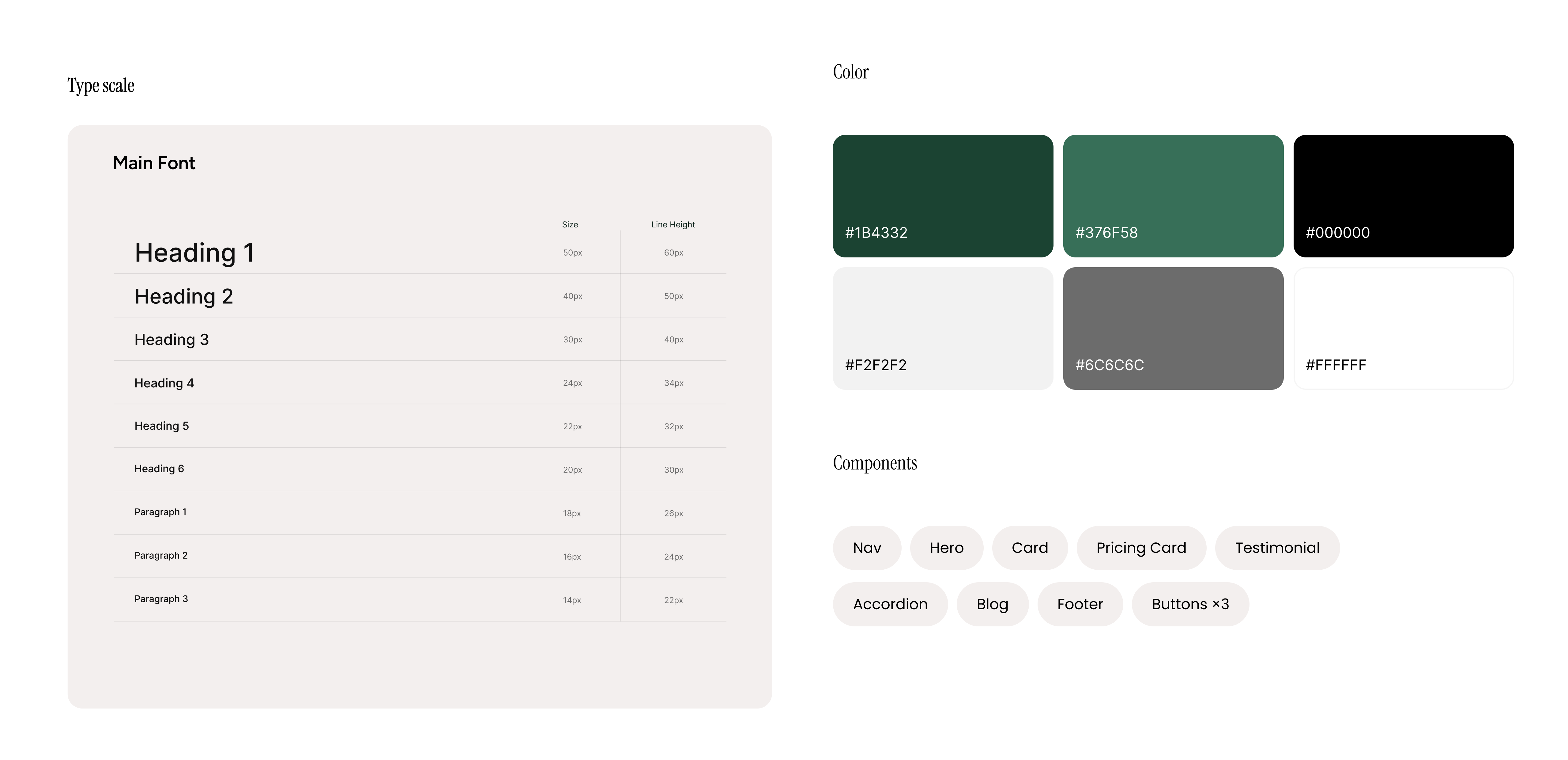Open the Nav component chip
This screenshot has height=760, width=1568.
(x=867, y=548)
